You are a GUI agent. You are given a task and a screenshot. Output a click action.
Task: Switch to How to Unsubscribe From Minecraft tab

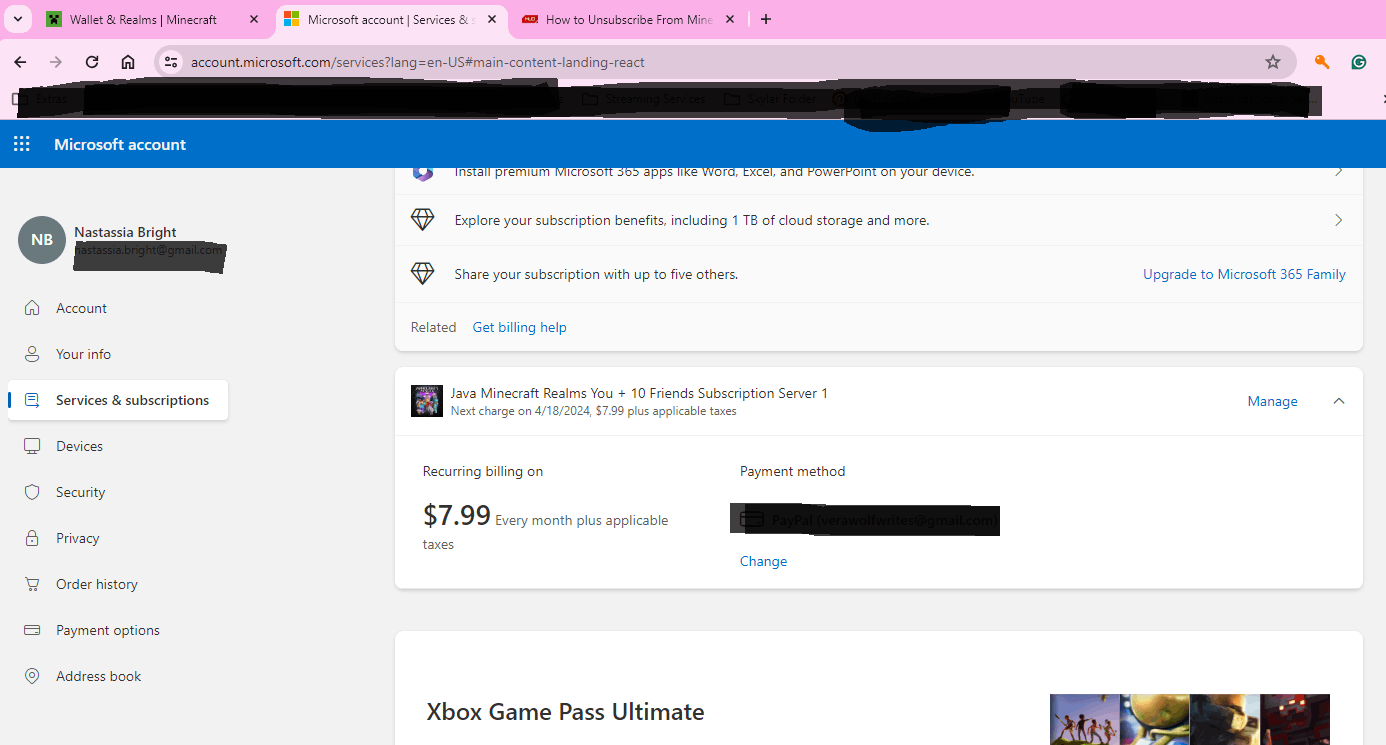click(628, 19)
